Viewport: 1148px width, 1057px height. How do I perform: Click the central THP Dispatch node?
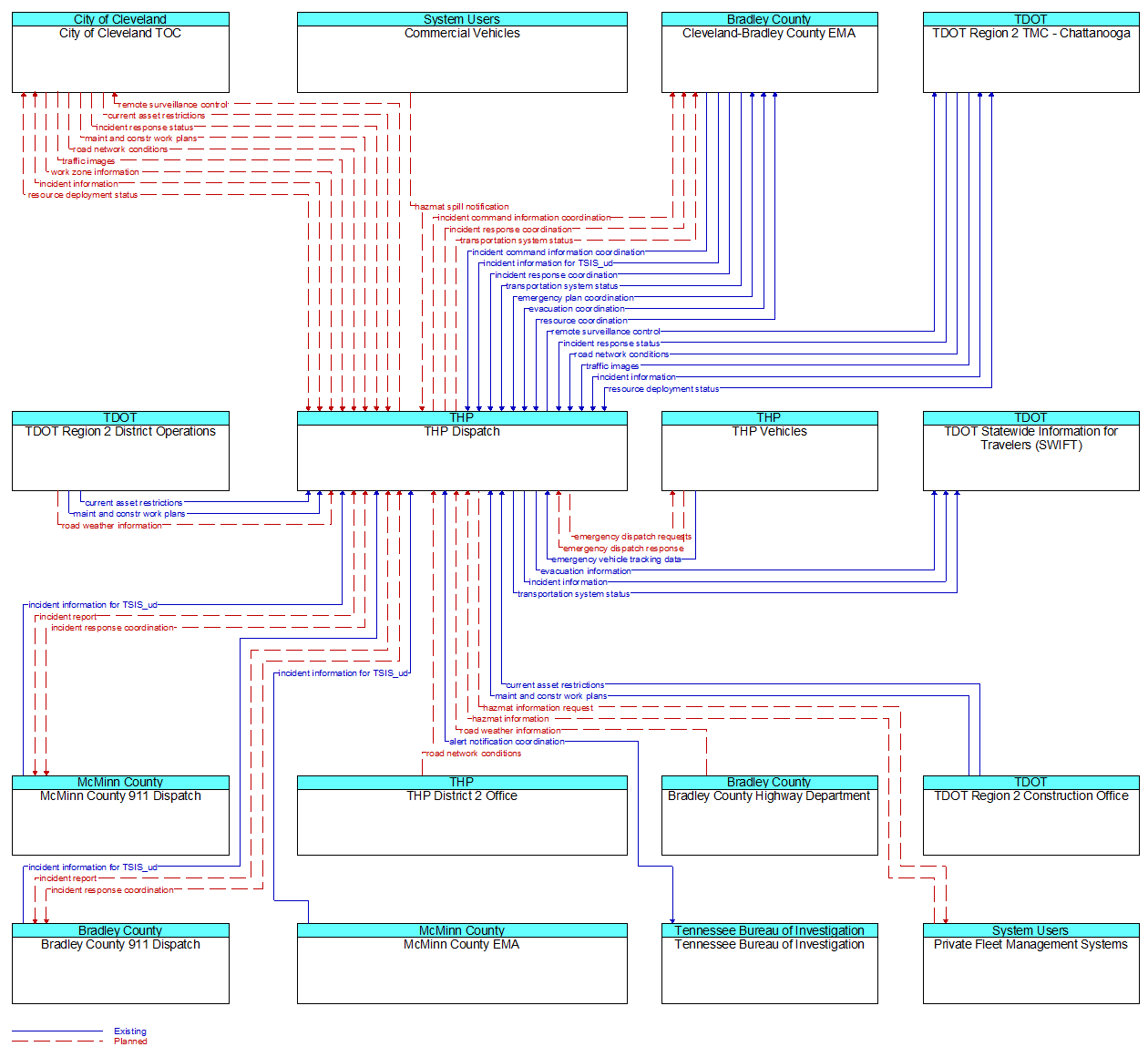[462, 451]
